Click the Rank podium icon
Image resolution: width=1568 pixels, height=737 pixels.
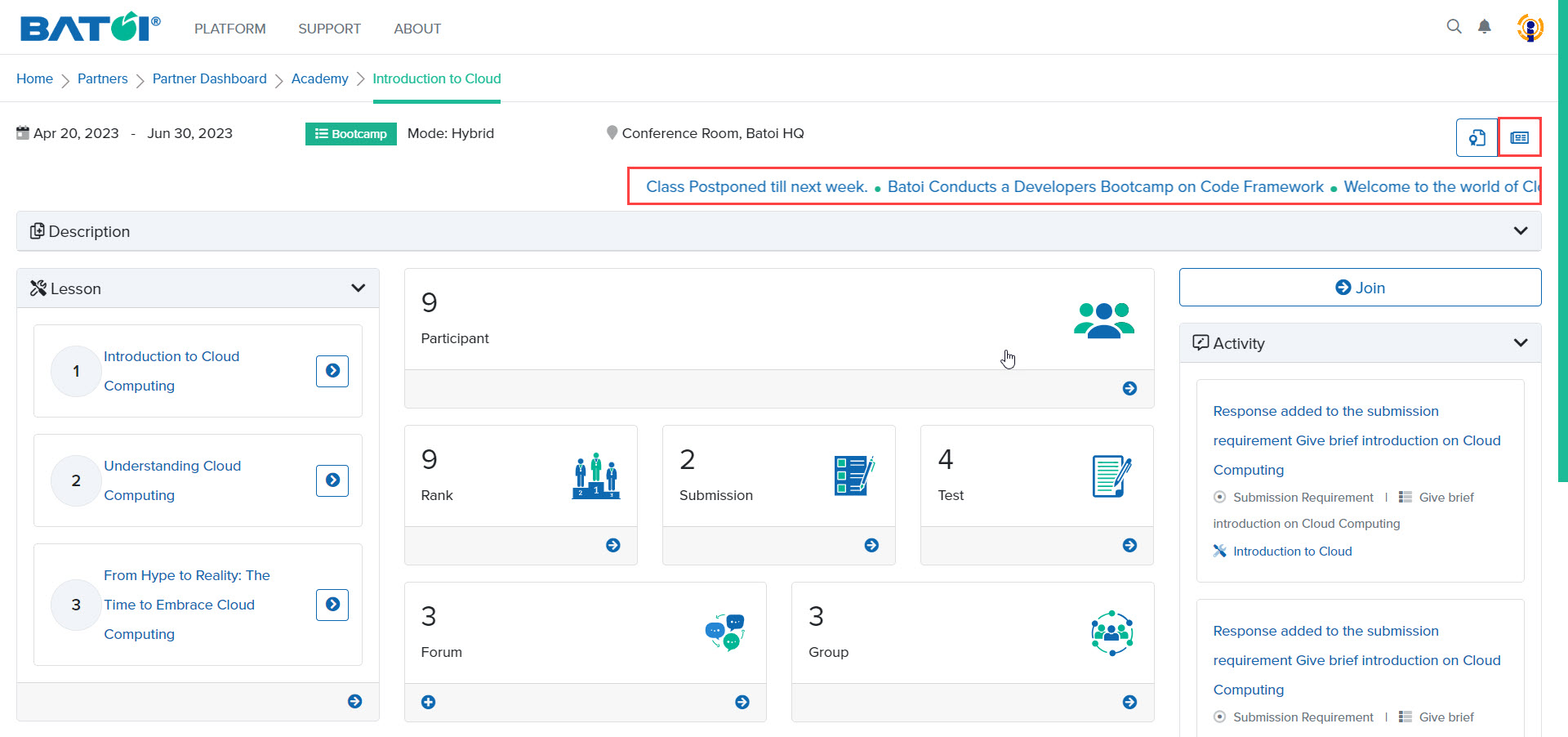[596, 476]
